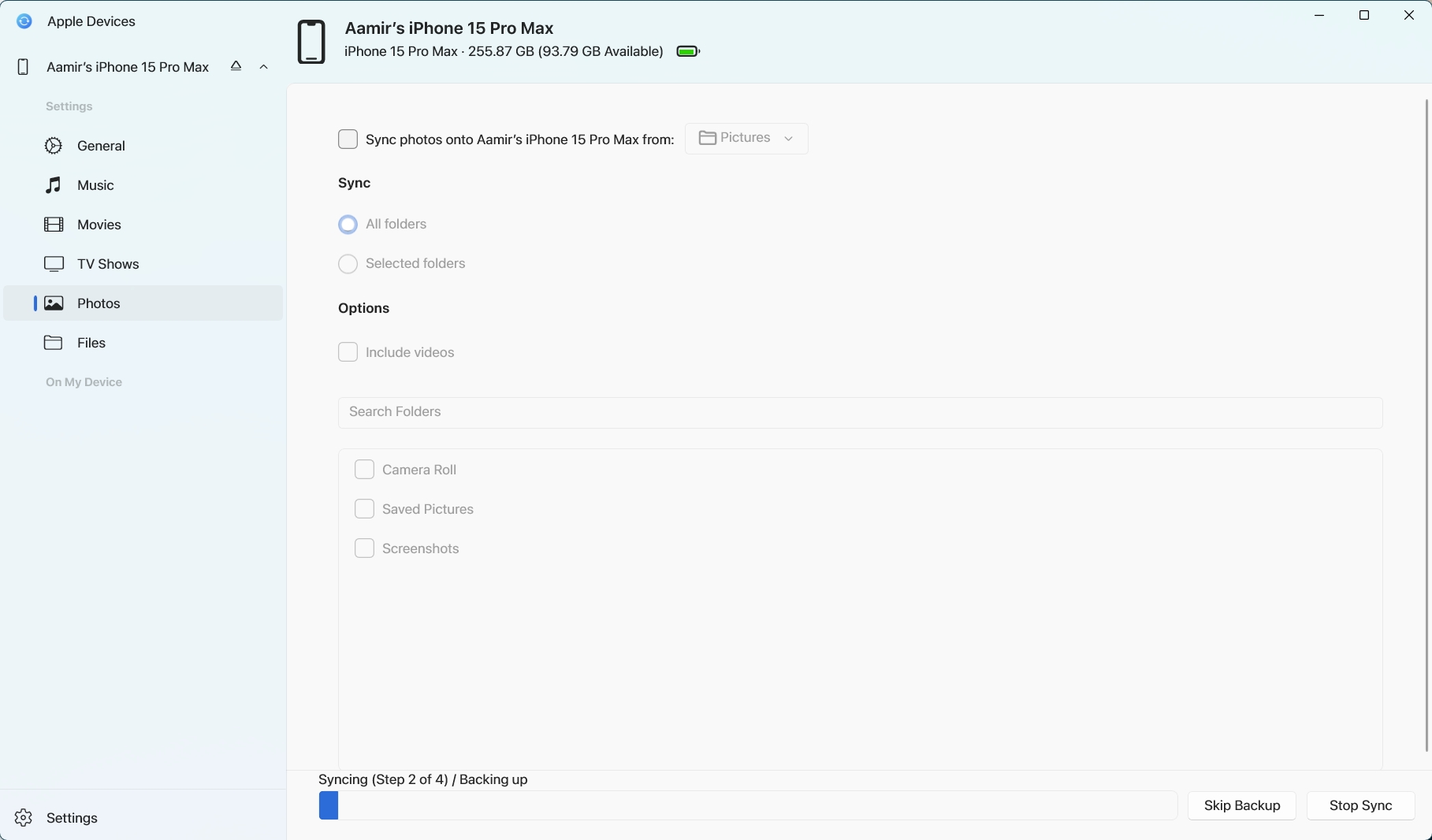The image size is (1432, 840).
Task: Open the Files section
Action: point(91,343)
